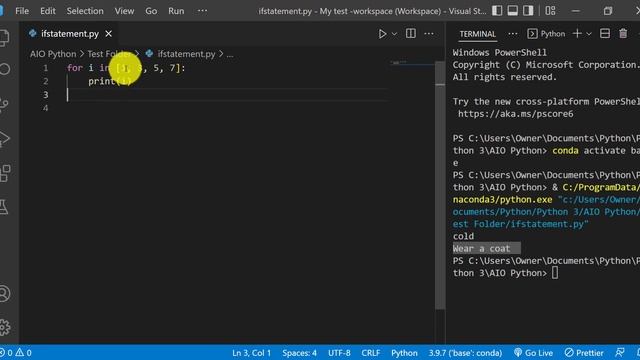Restore down the VS Code window
This screenshot has height=360, width=640.
point(608,11)
